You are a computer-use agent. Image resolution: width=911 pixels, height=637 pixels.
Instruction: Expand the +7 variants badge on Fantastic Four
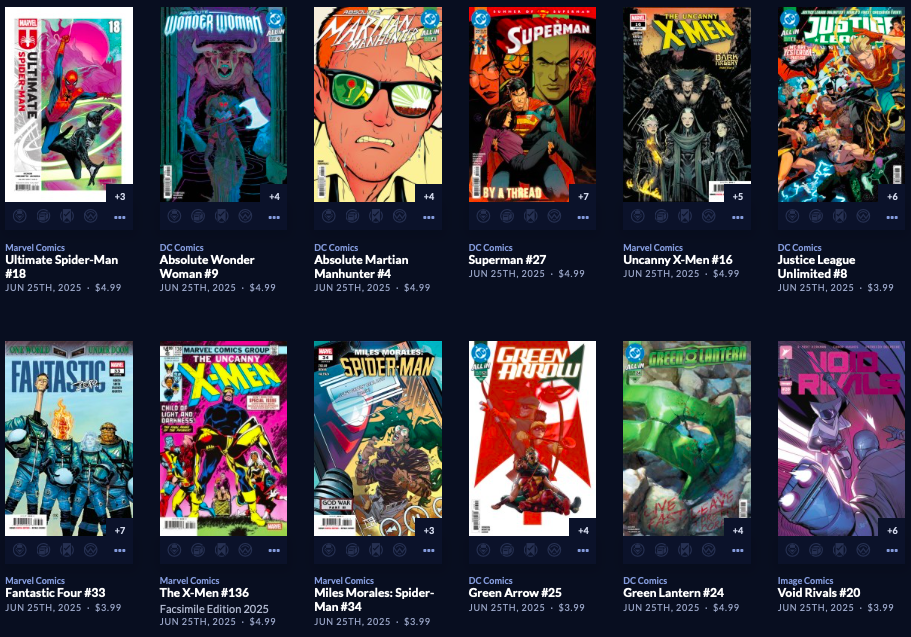[120, 530]
